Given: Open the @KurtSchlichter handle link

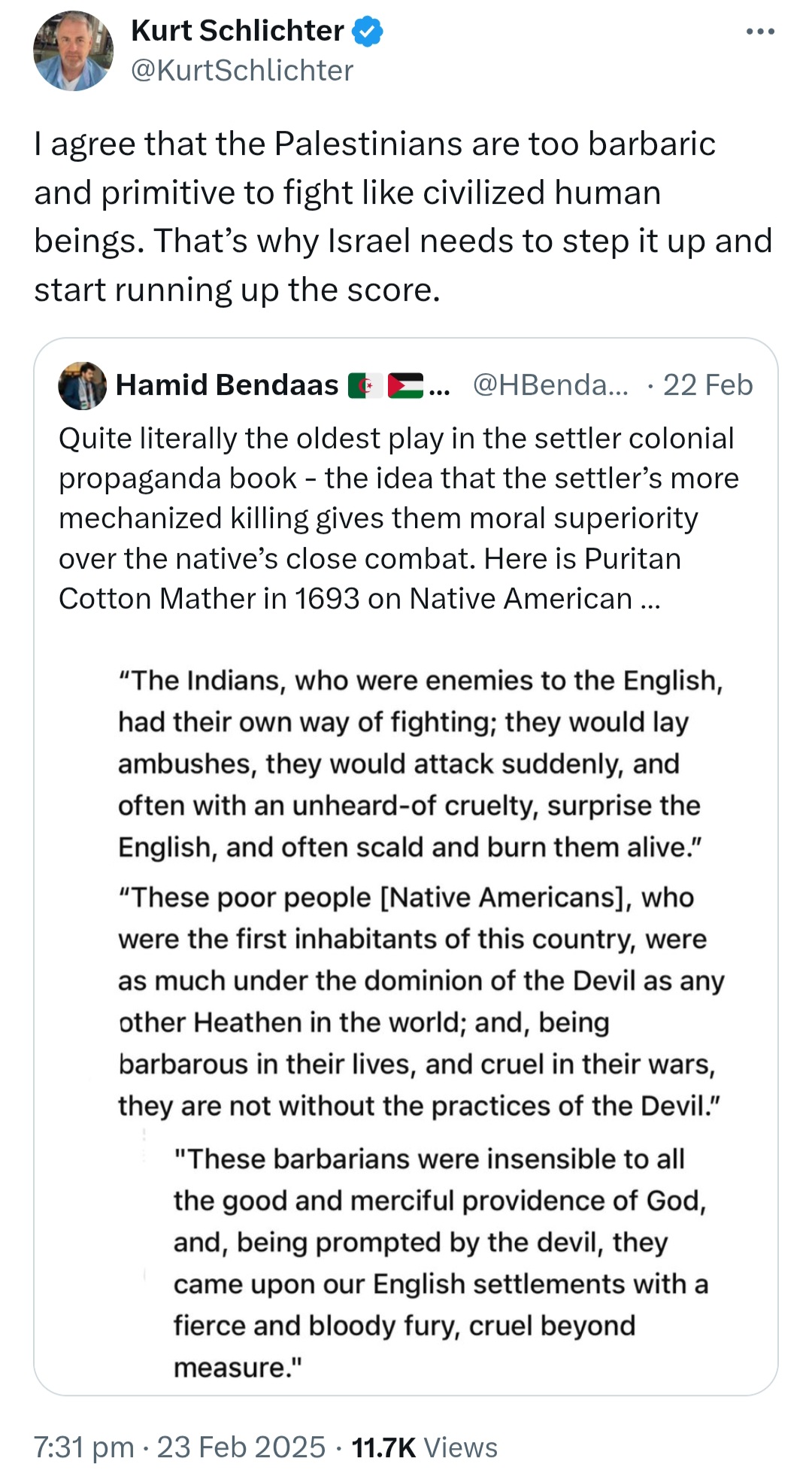Looking at the screenshot, I should click(242, 71).
